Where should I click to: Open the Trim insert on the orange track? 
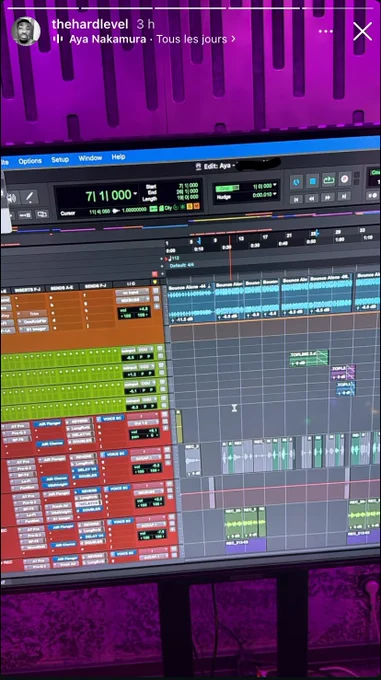click(x=33, y=314)
